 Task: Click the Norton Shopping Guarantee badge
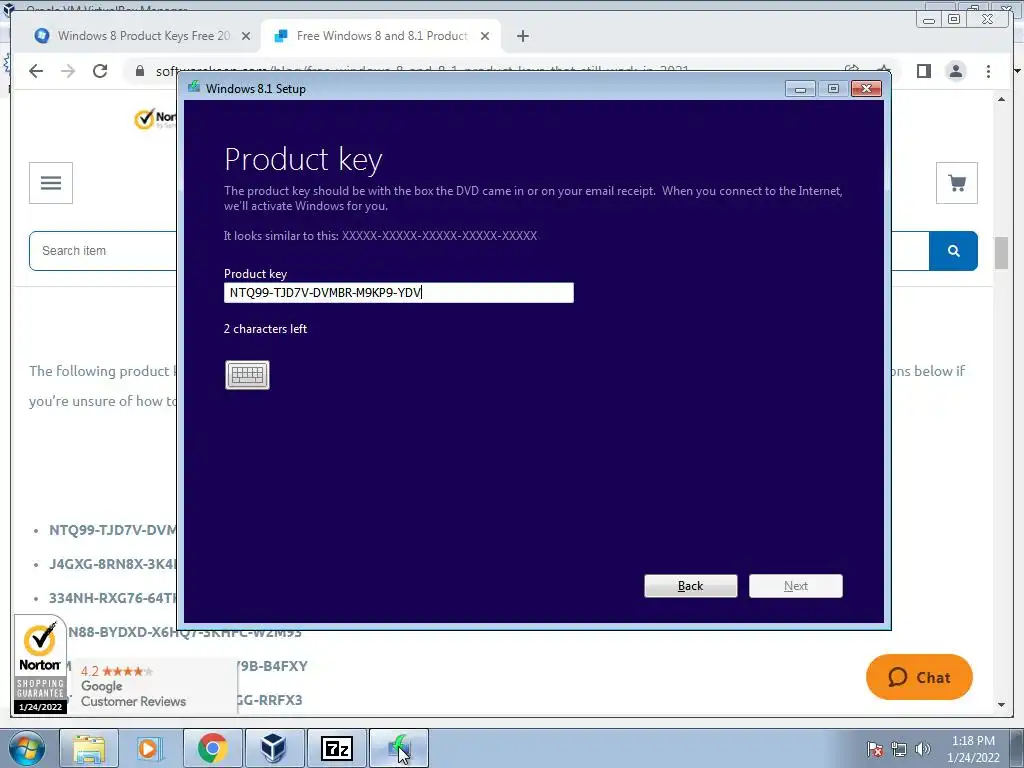pyautogui.click(x=40, y=665)
